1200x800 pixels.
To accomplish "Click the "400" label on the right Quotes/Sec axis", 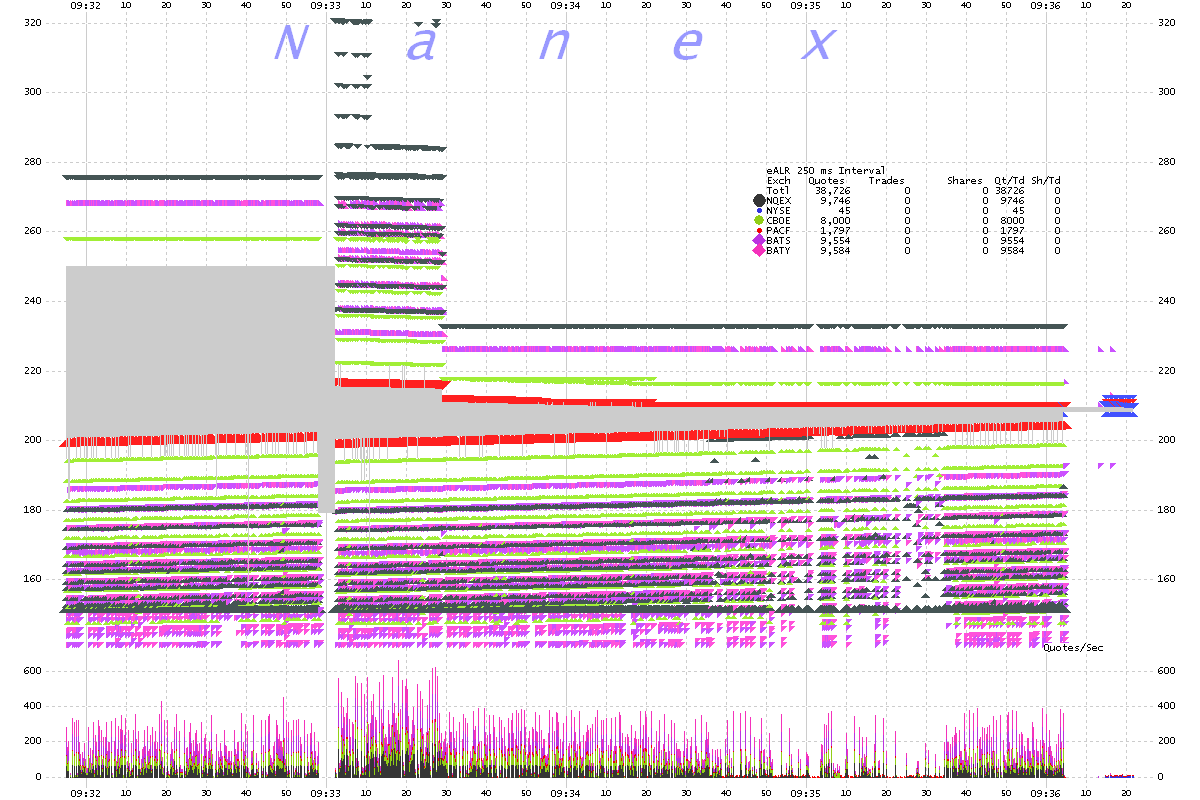I will [1167, 706].
